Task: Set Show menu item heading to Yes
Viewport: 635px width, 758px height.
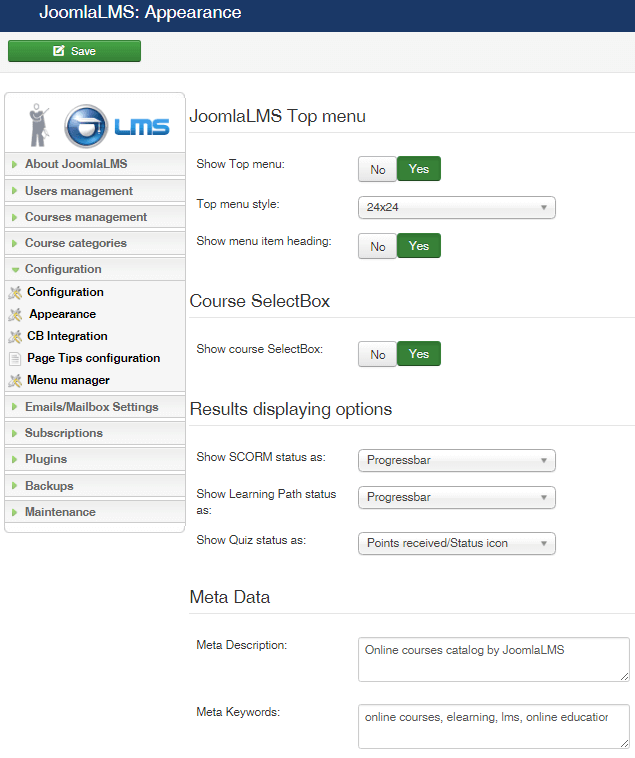Action: [x=419, y=246]
